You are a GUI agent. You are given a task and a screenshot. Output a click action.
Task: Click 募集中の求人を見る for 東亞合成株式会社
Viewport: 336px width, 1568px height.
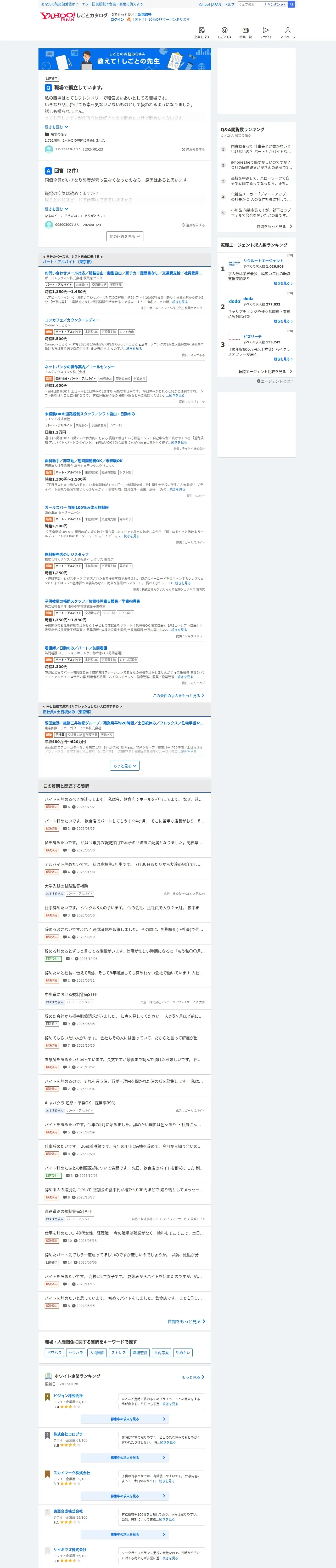click(125, 1534)
